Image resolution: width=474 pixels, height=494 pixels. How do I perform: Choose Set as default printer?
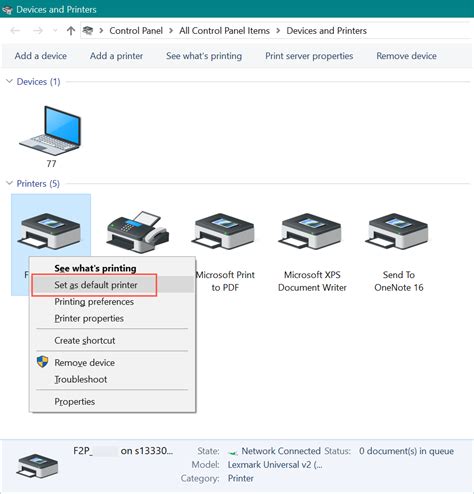click(x=112, y=285)
